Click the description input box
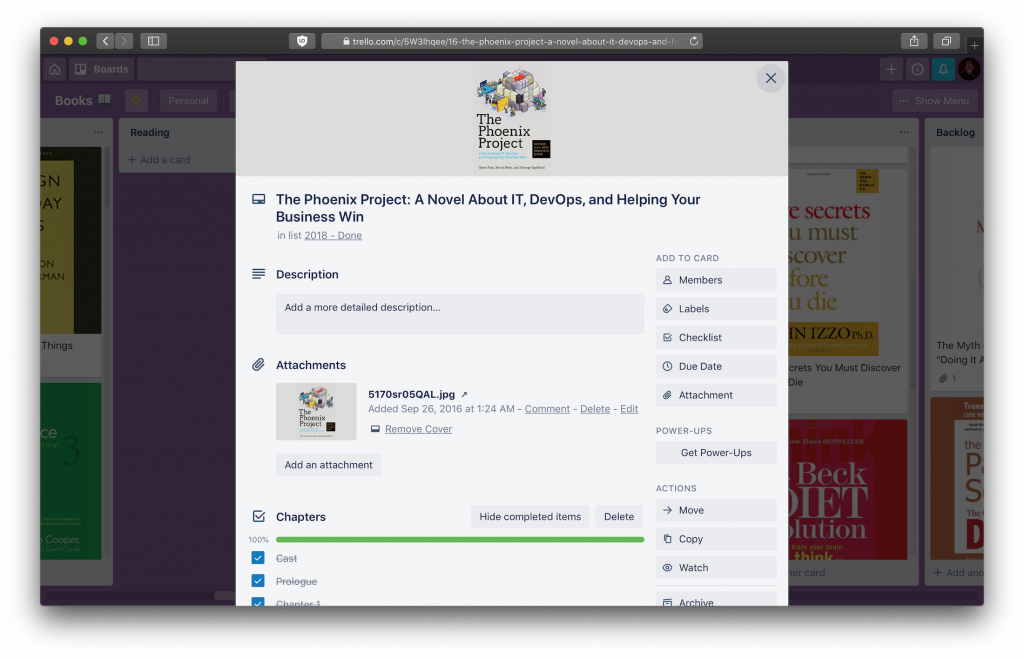The height and width of the screenshot is (659, 1024). point(459,314)
